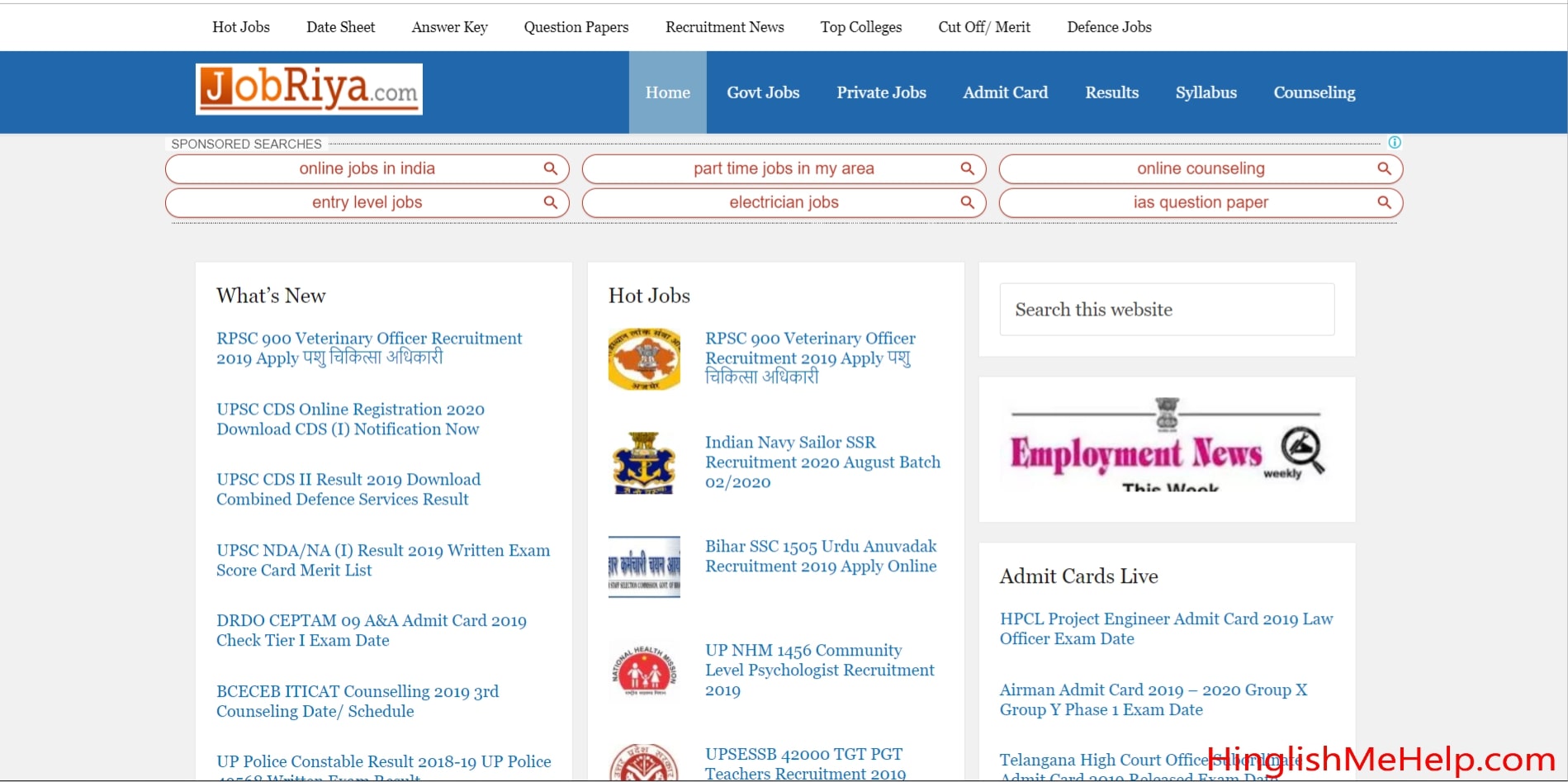This screenshot has height=782, width=1568.
Task: Click the 'online counseling' sponsored search
Action: [1201, 168]
